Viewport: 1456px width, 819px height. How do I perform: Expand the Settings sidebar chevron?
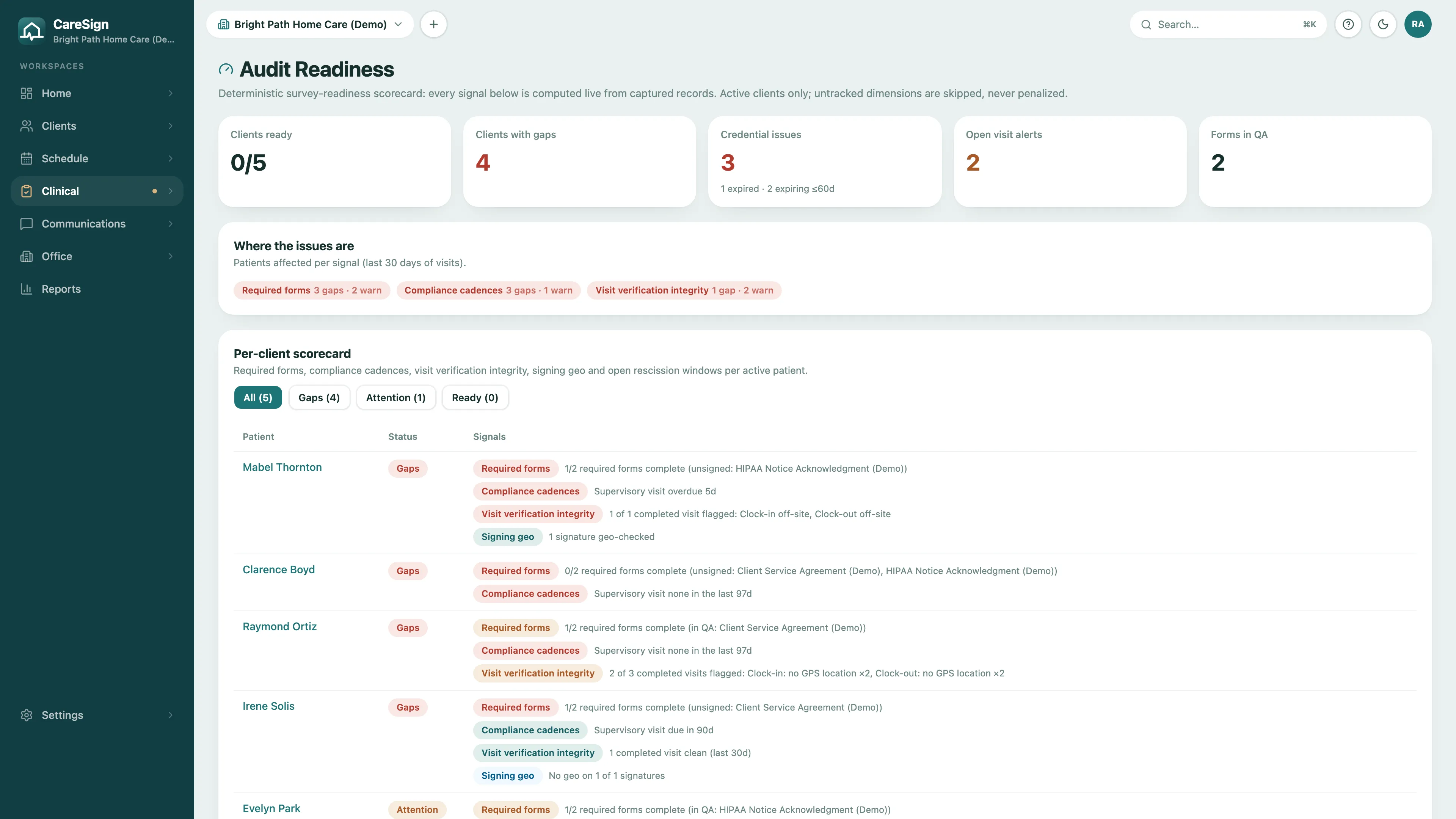click(171, 715)
